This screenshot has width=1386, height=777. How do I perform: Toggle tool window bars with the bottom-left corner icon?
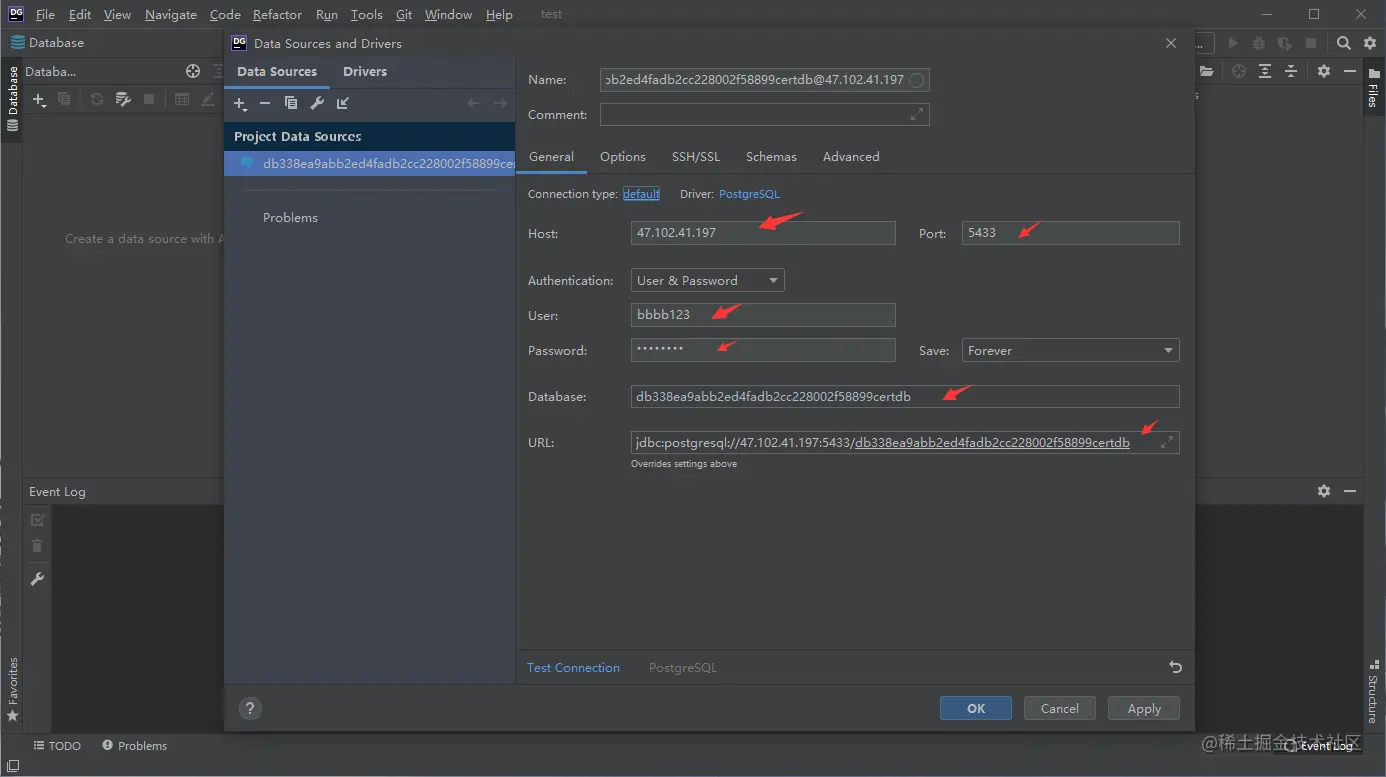pos(13,766)
